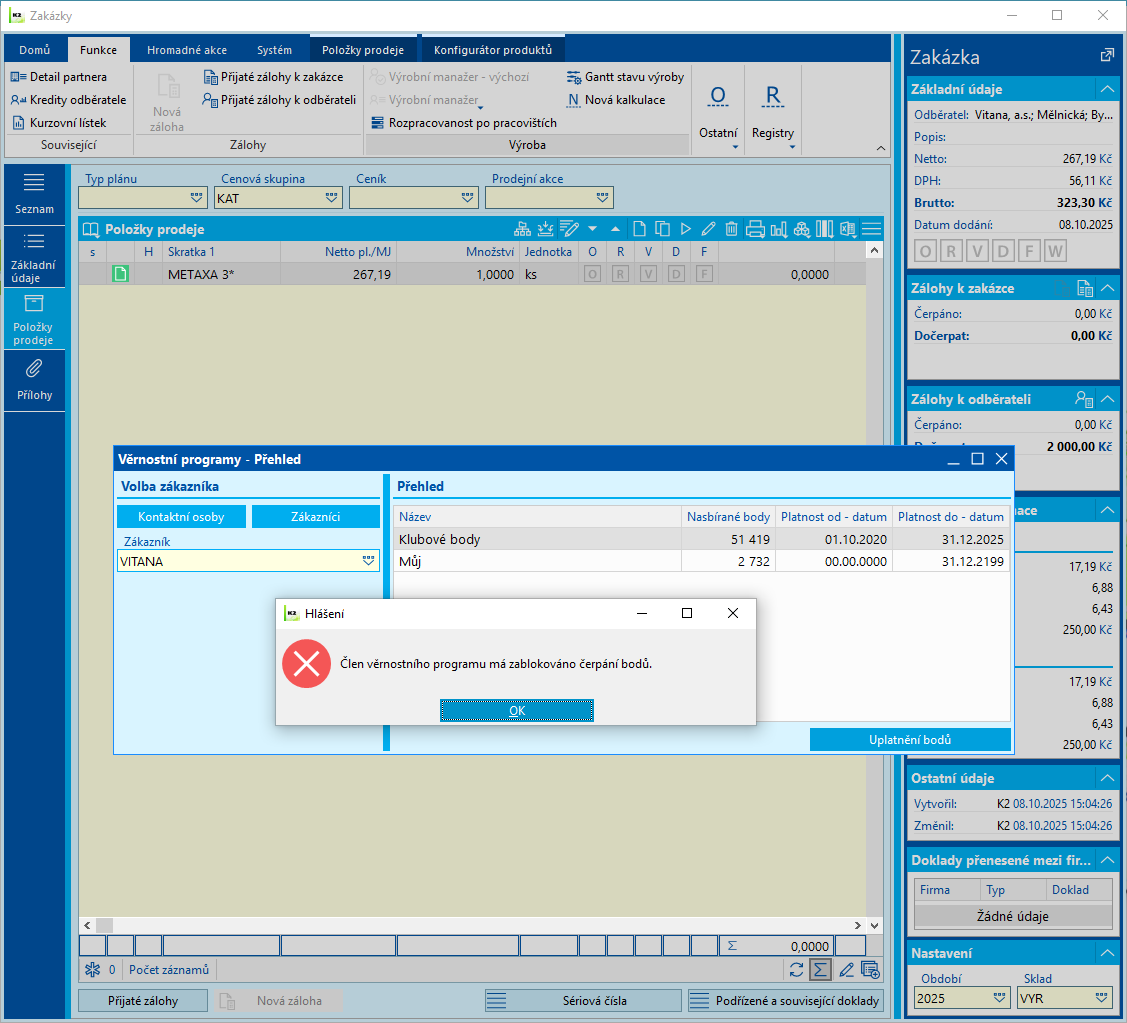Open the Cenová skupina KAT dropdown

(x=331, y=198)
